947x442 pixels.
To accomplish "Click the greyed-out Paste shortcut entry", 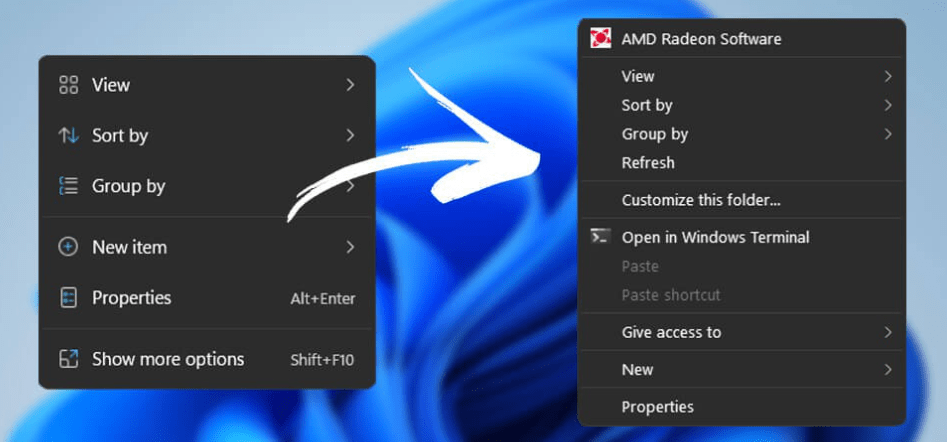I will [742, 295].
